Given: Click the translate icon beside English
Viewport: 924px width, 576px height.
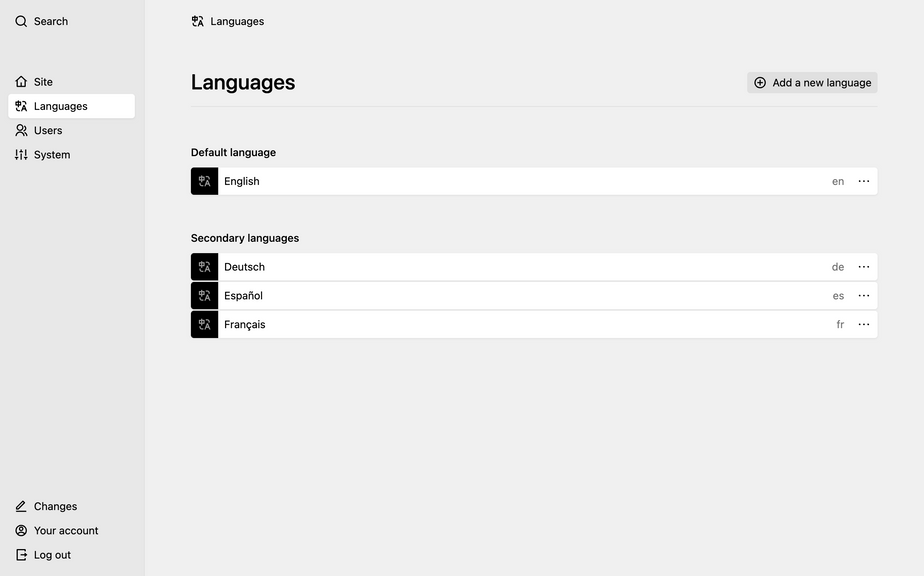Looking at the screenshot, I should (x=204, y=181).
